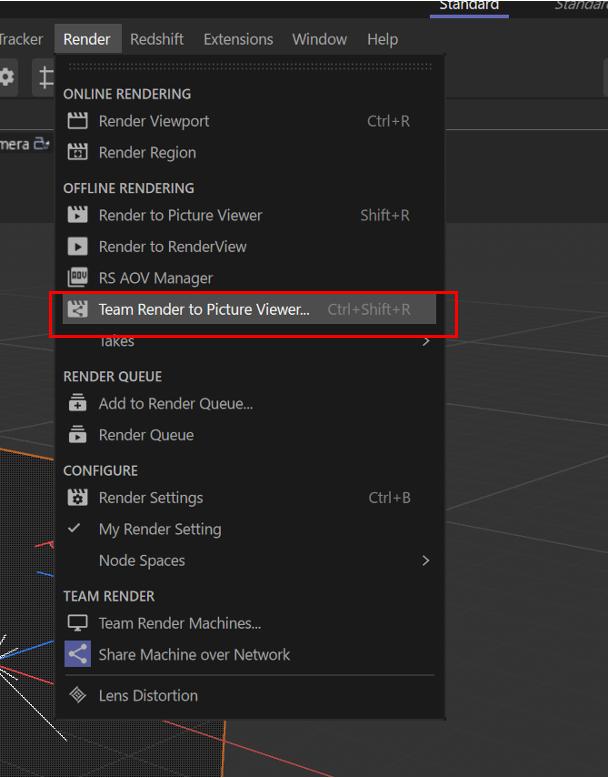Click the dotted tear-off handle of menu
The height and width of the screenshot is (778, 608).
(250, 66)
